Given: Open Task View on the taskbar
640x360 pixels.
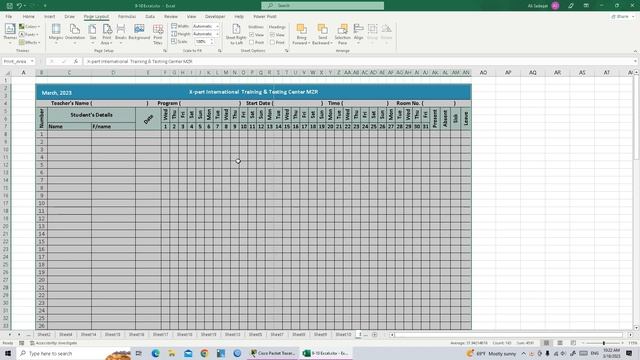Looking at the screenshot, I should coord(139,353).
